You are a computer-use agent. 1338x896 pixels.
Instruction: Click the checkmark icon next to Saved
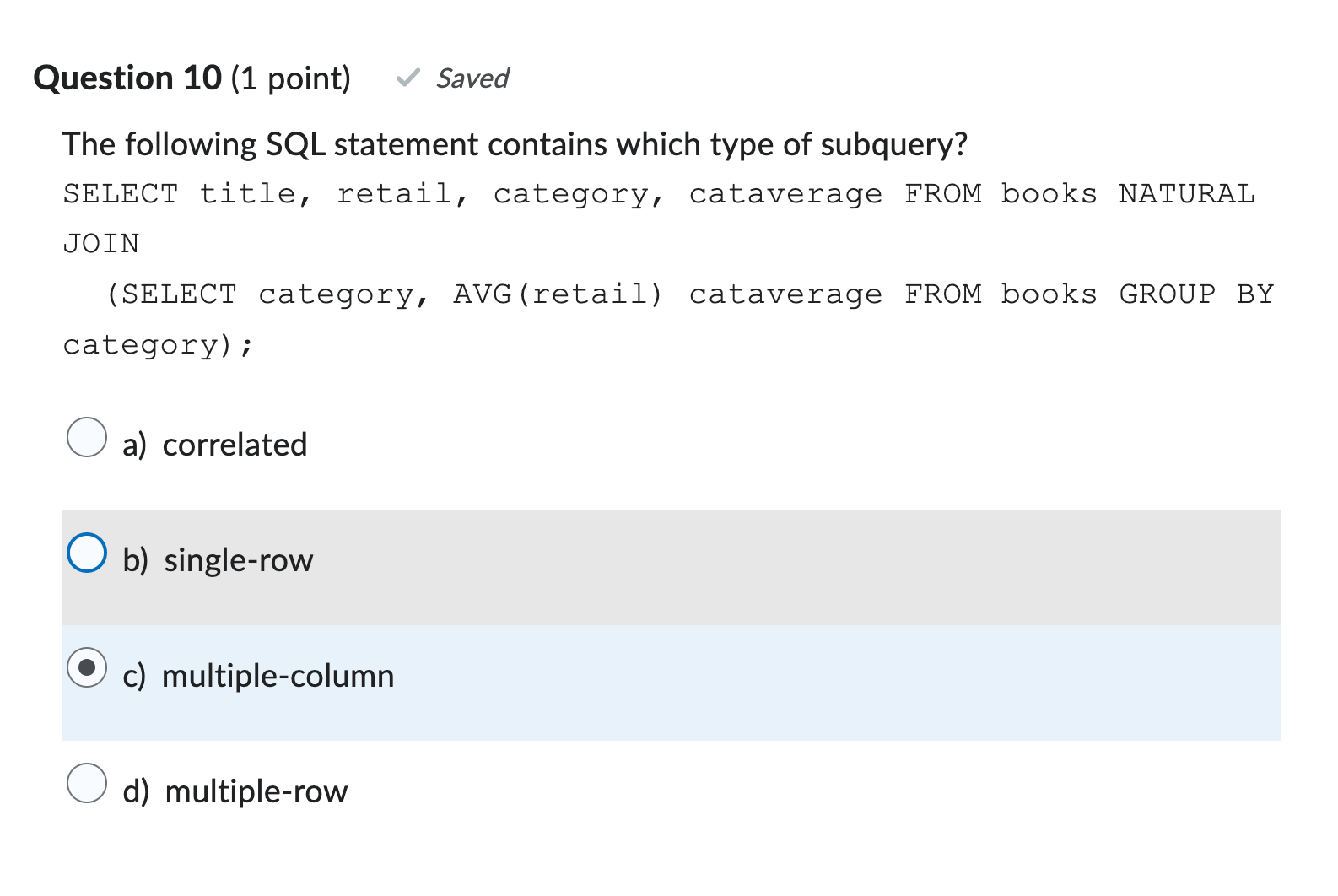tap(408, 78)
